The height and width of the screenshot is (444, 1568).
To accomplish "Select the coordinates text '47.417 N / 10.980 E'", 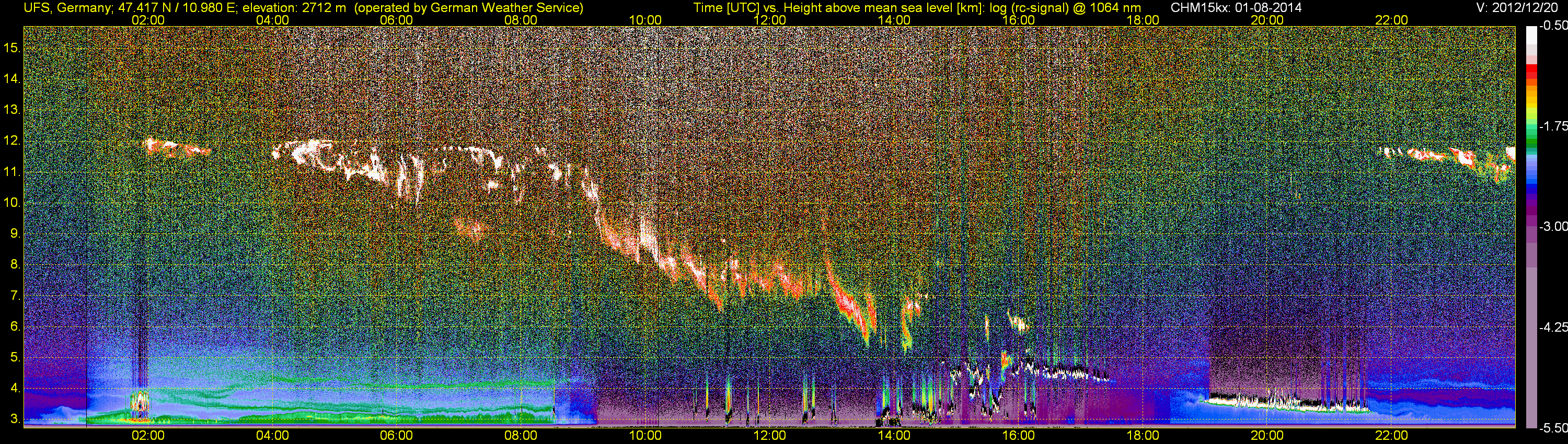I will coord(177,7).
